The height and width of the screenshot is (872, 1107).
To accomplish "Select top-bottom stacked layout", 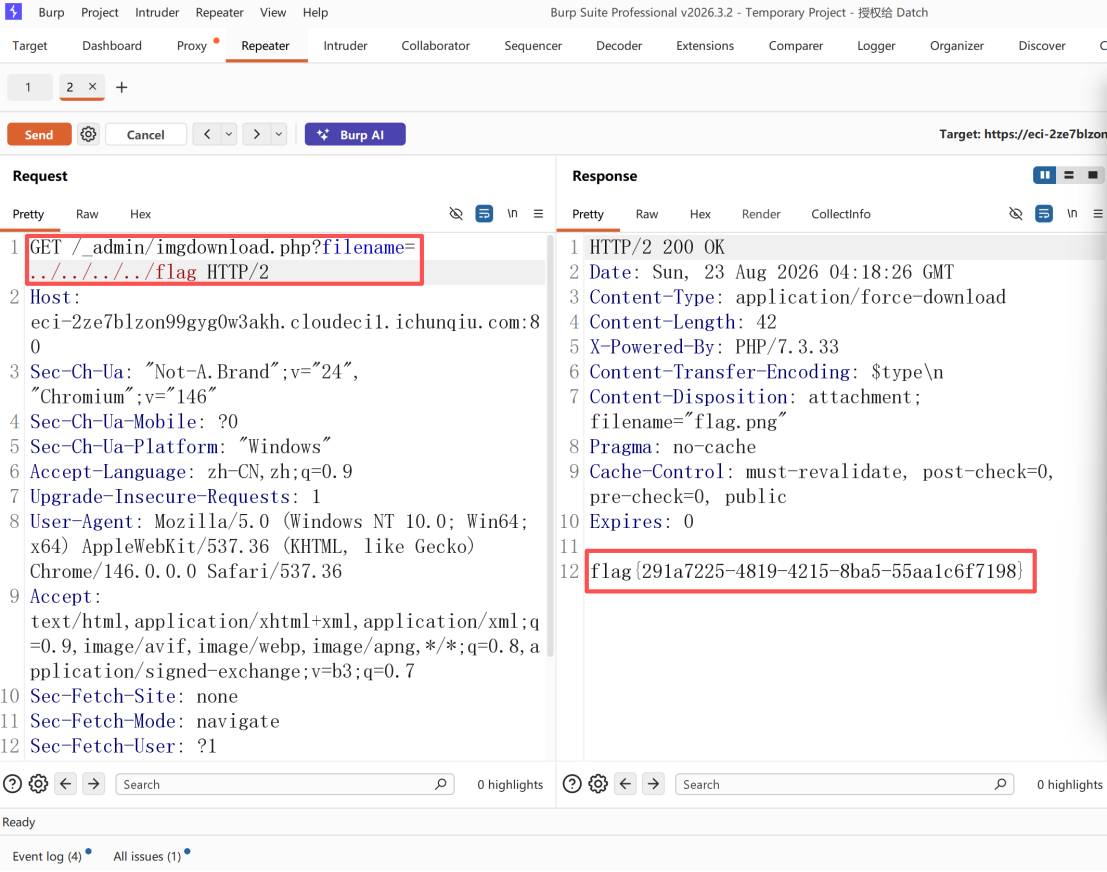I will click(1068, 175).
